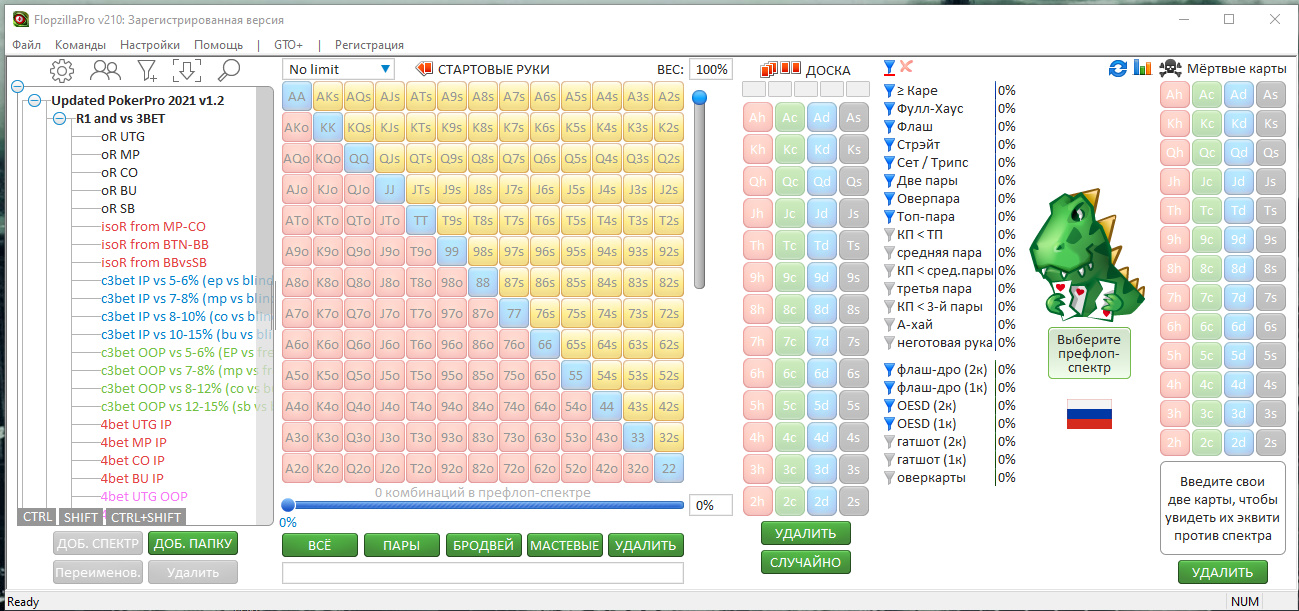Toggle the filter funnel for OESD (1к)
The height and width of the screenshot is (611, 1299).
[x=889, y=423]
